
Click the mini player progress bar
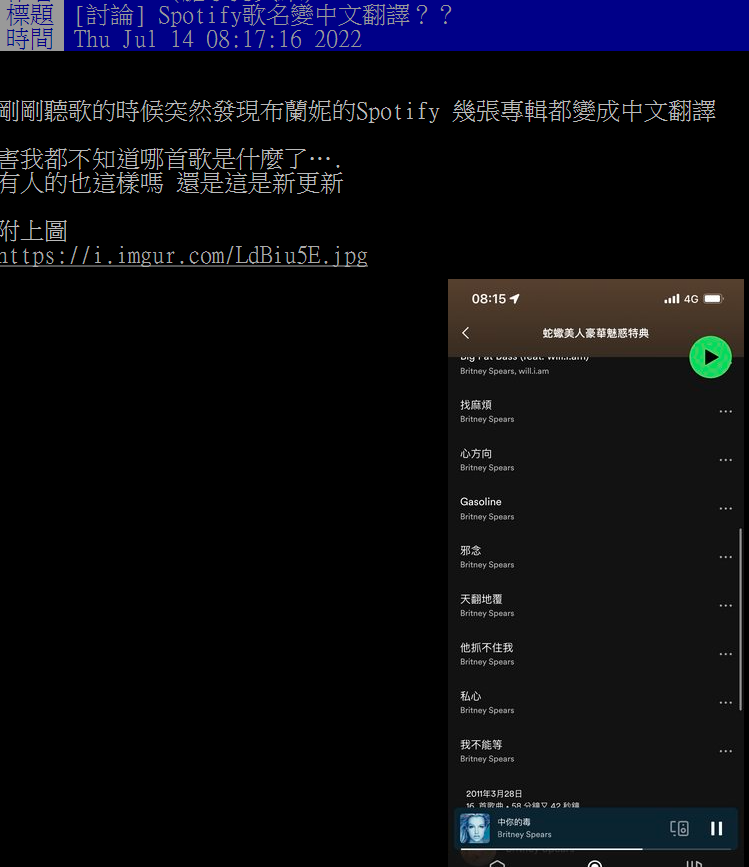click(x=596, y=849)
